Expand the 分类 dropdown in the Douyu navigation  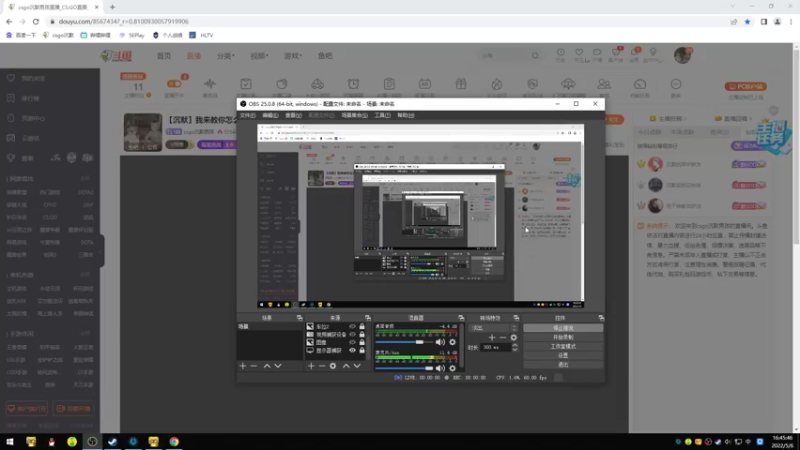(x=226, y=56)
